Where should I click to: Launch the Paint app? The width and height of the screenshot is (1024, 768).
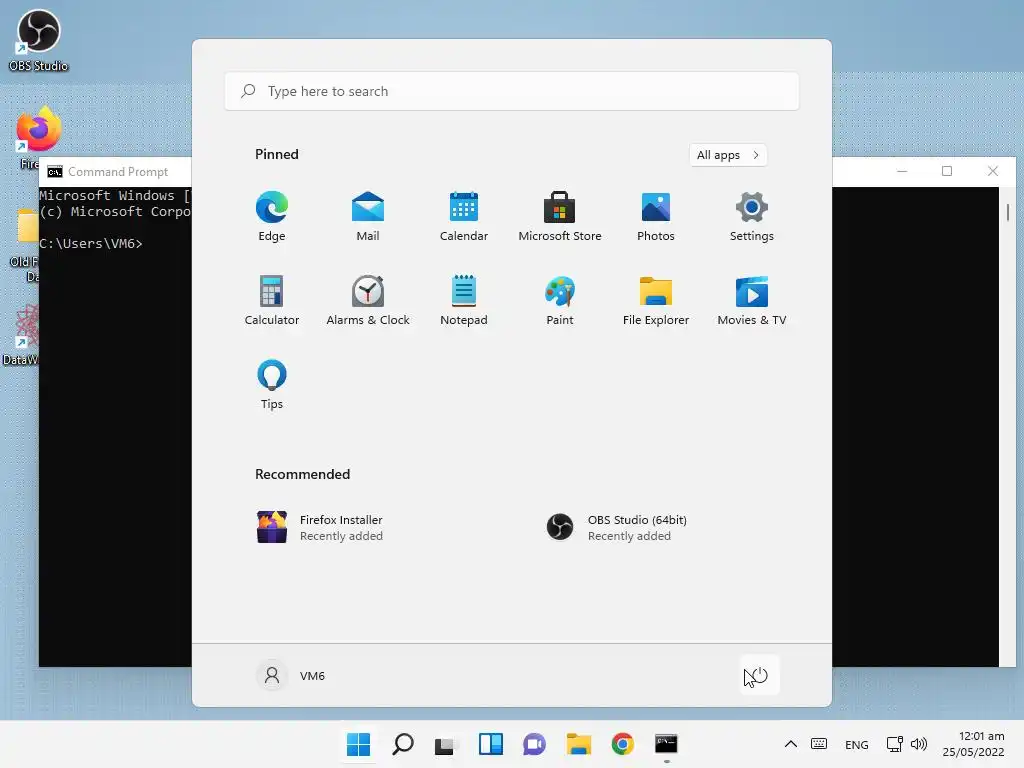560,300
